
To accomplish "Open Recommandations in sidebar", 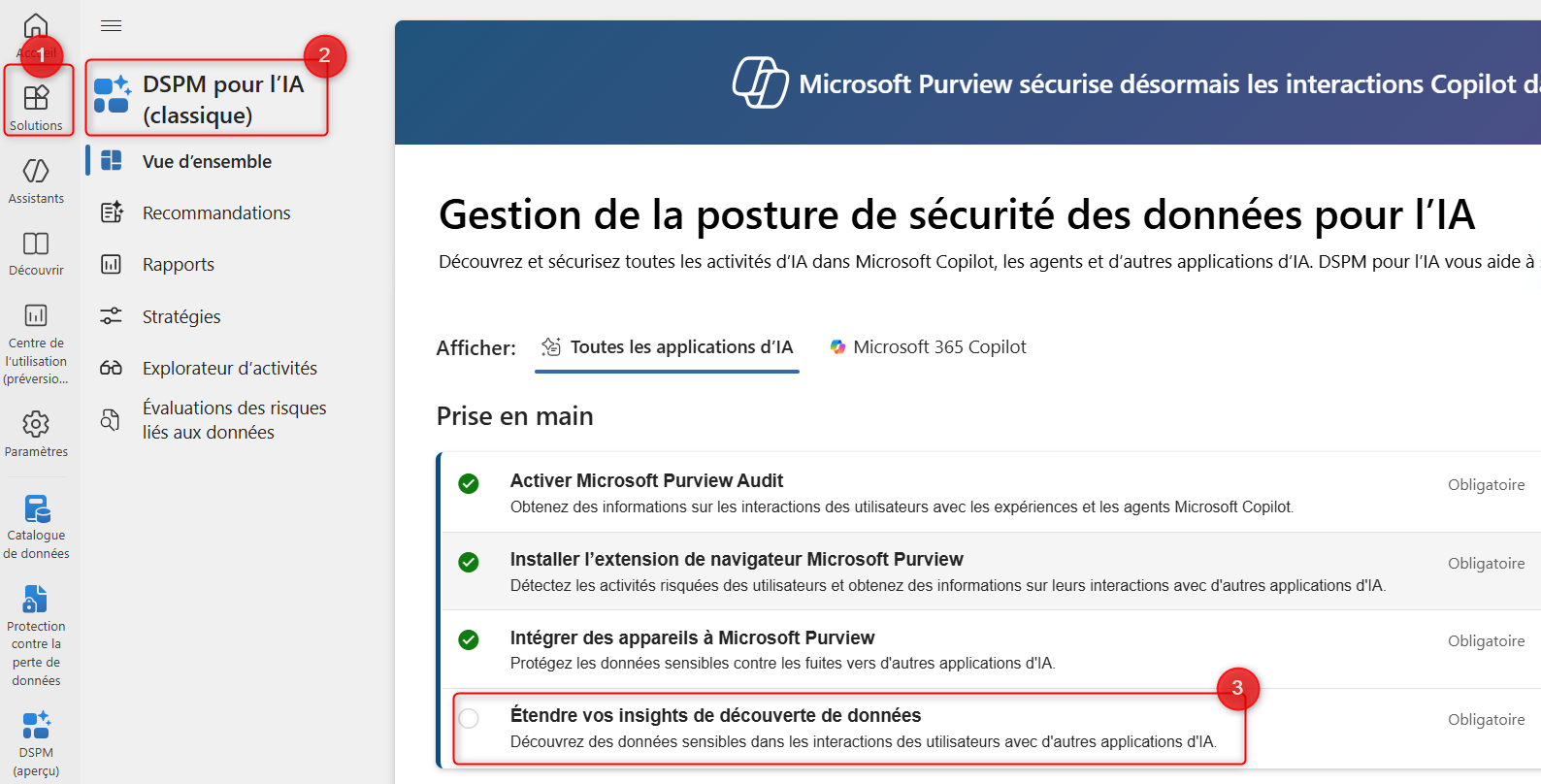I will point(215,213).
